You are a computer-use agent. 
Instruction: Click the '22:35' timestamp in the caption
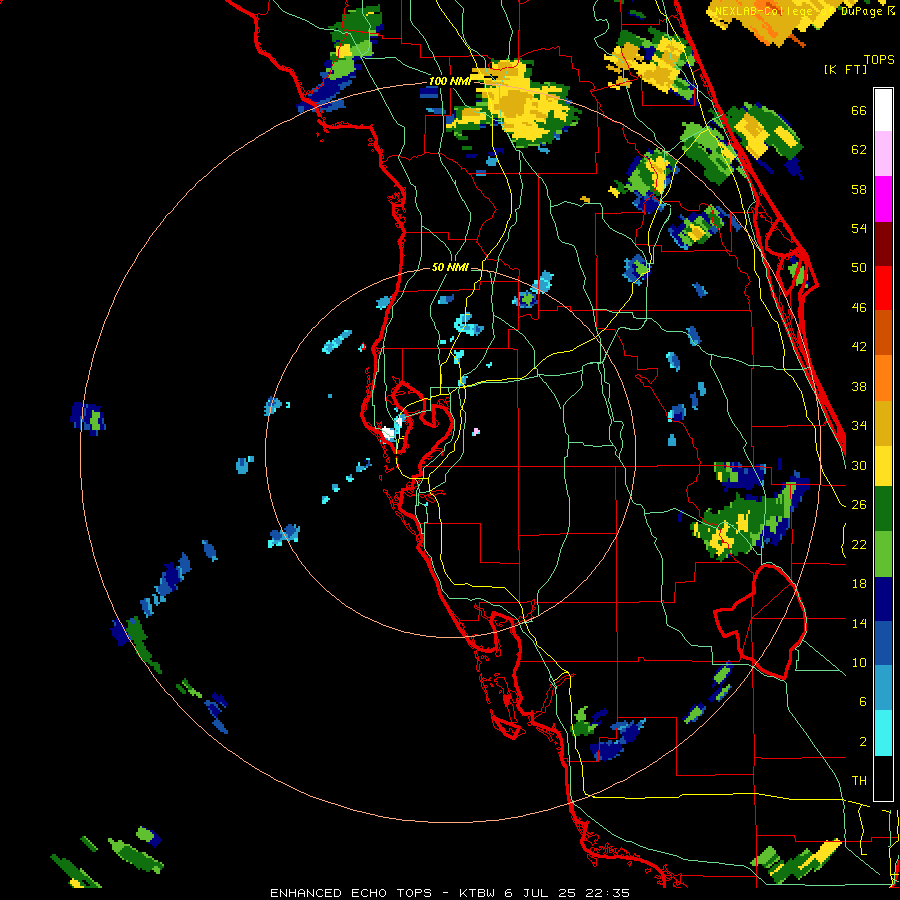click(607, 893)
